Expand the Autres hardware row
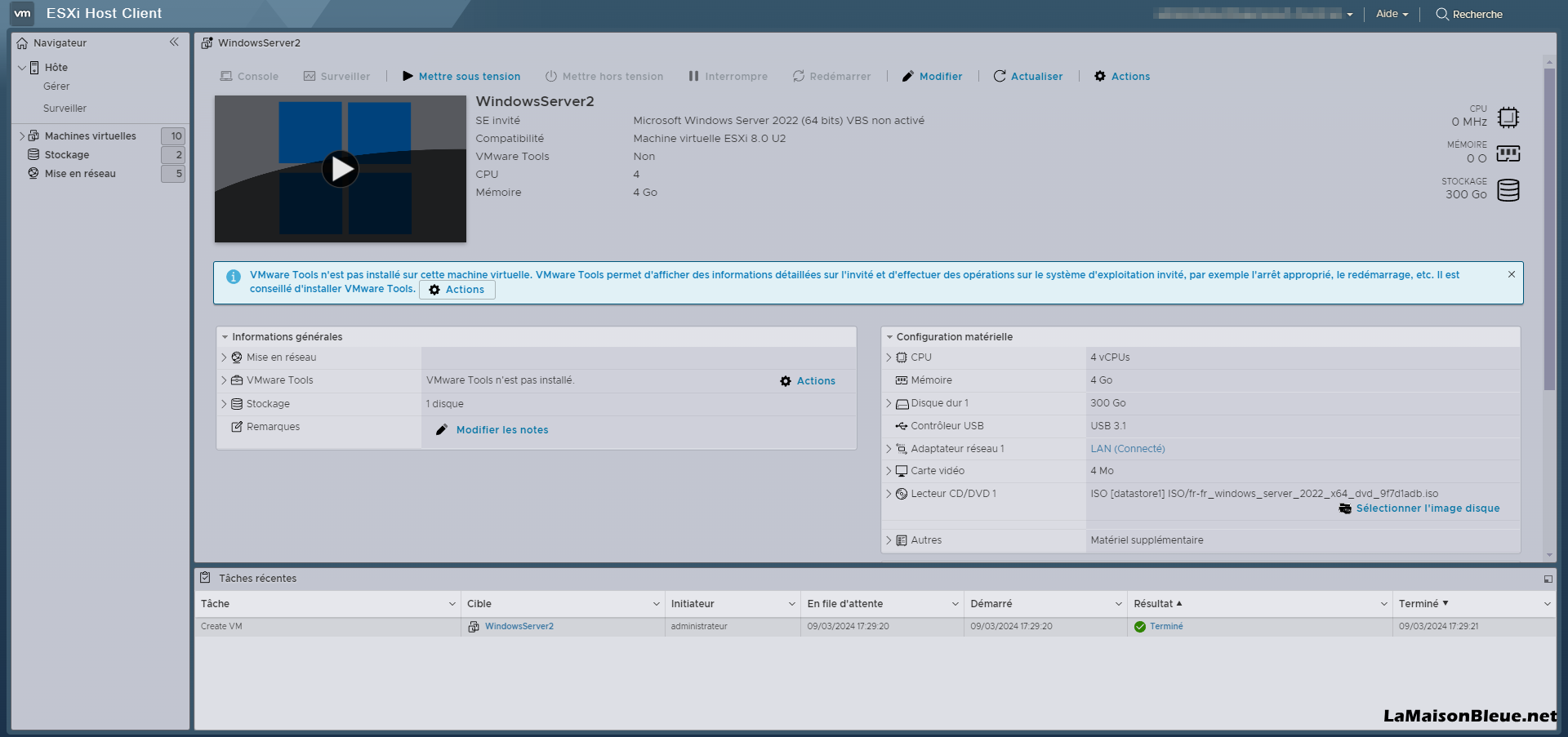Image resolution: width=1568 pixels, height=737 pixels. point(889,540)
